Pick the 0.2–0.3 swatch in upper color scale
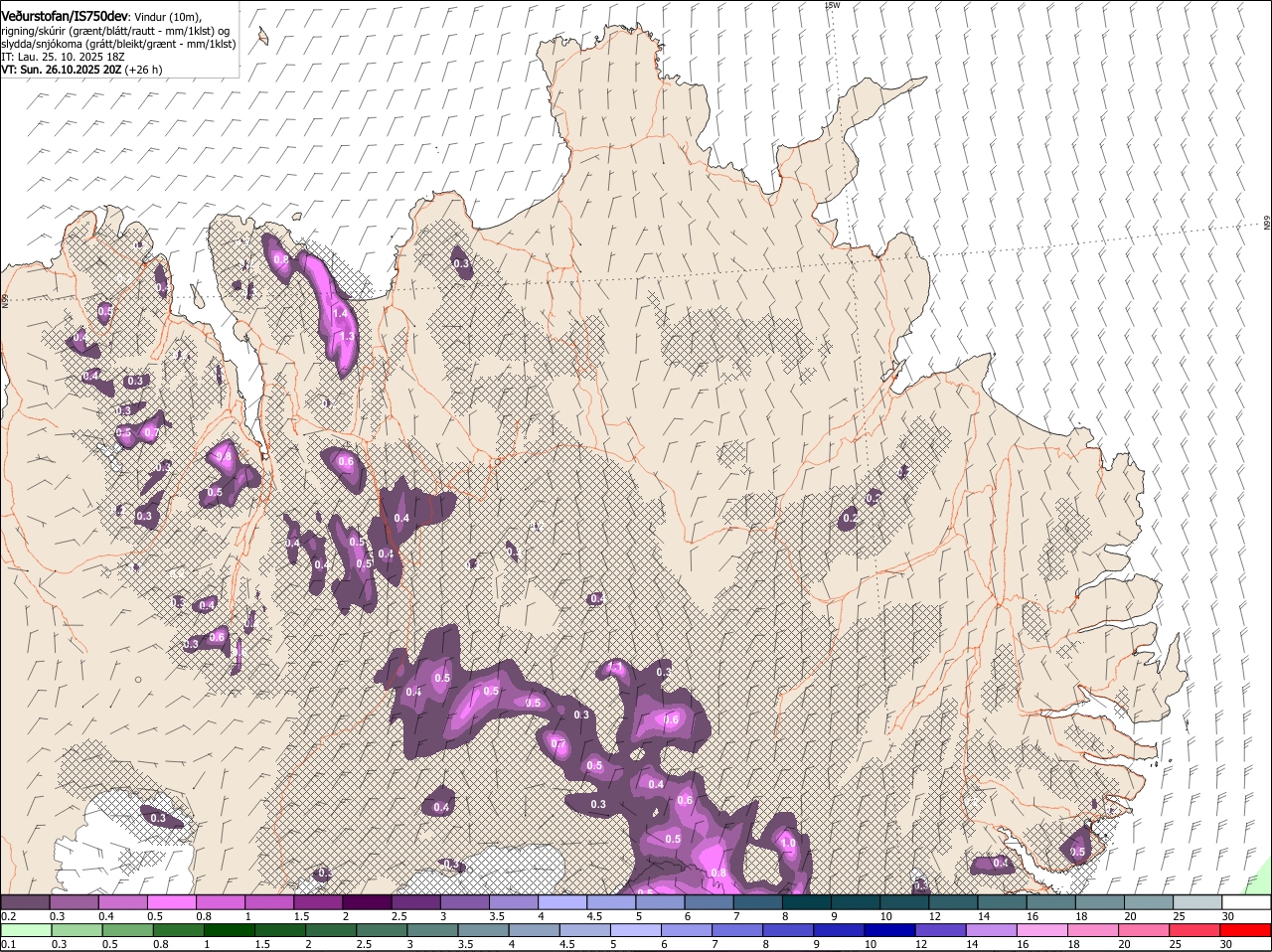This screenshot has height=952, width=1272. pyautogui.click(x=25, y=901)
